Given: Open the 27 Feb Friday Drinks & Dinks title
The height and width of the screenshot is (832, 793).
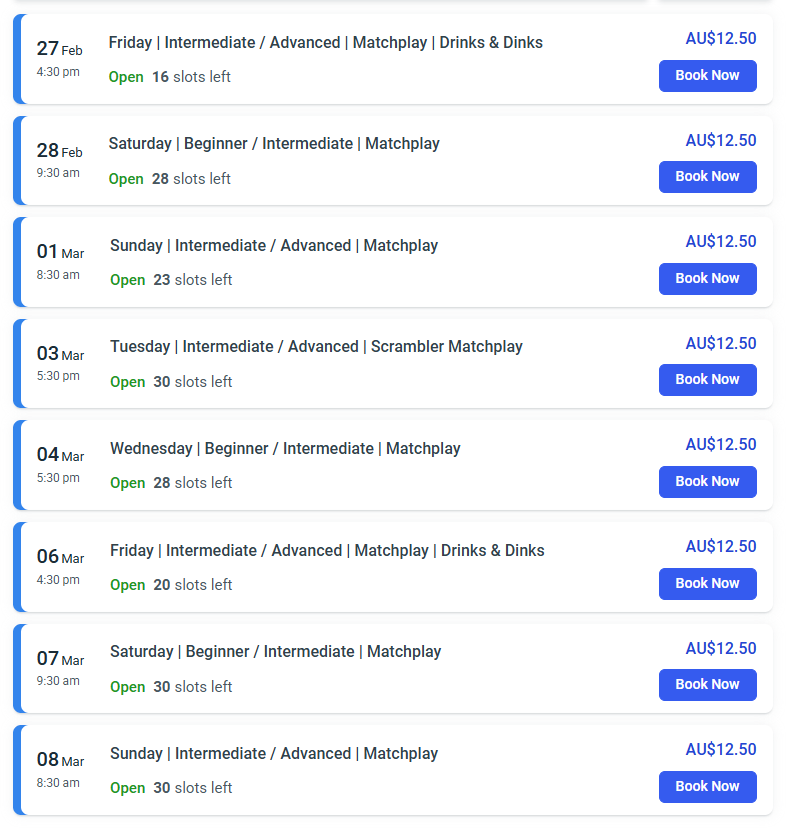Looking at the screenshot, I should pyautogui.click(x=325, y=42).
